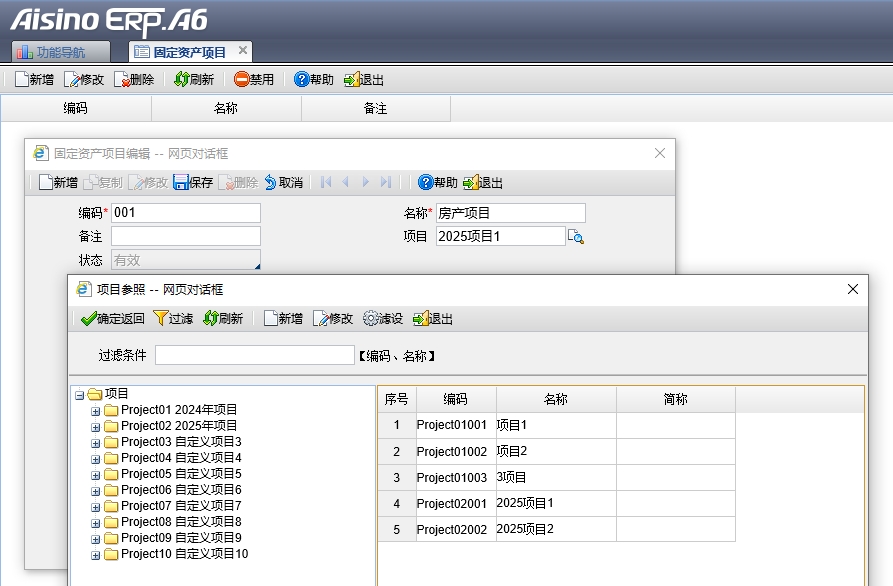Click the 滤设 gear icon
The image size is (893, 586).
(x=371, y=318)
